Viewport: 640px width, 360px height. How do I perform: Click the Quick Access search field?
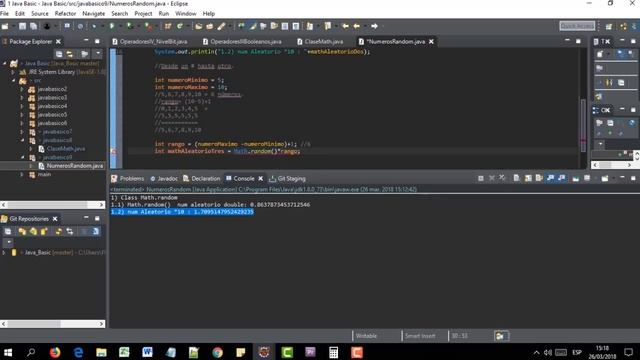577,26
